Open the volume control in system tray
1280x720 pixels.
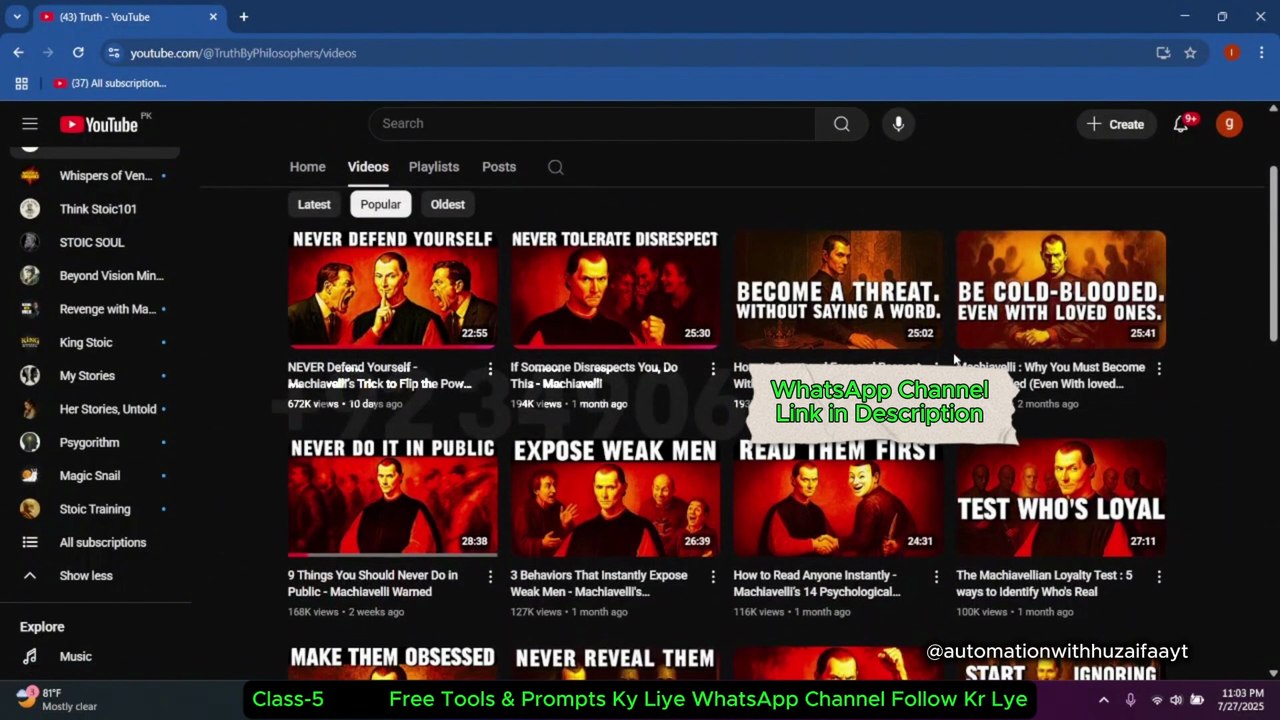(1176, 700)
